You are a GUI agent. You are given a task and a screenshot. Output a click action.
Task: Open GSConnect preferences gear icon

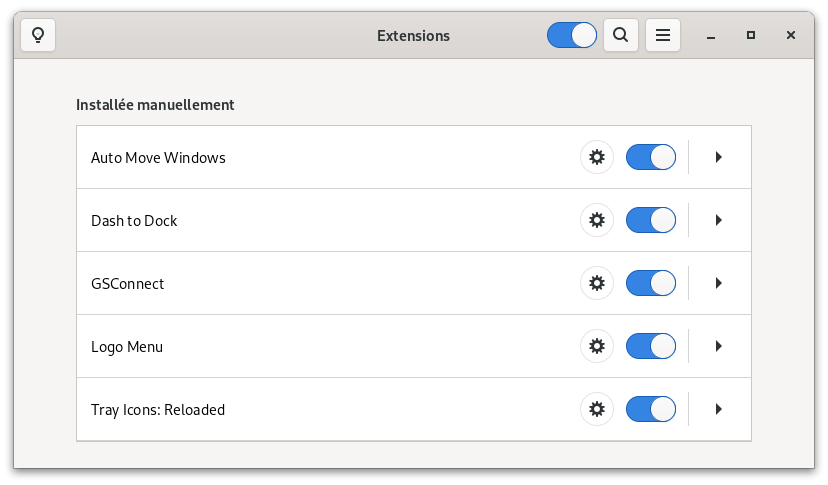pyautogui.click(x=597, y=283)
